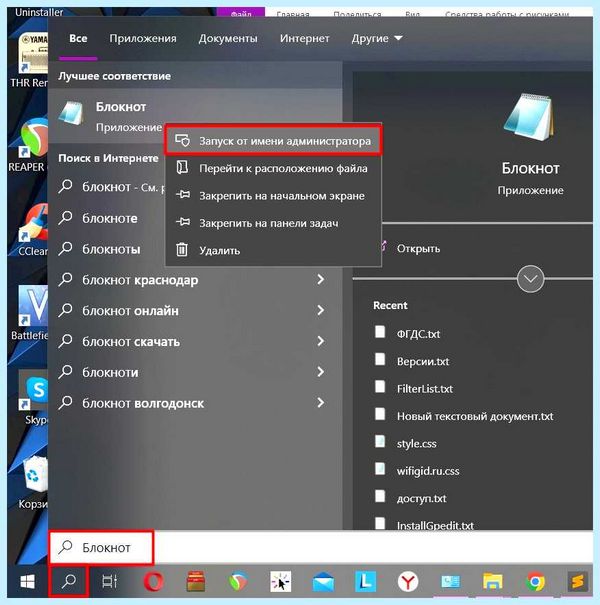600x605 pixels.
Task: Launch Opera browser from taskbar
Action: pyautogui.click(x=153, y=581)
